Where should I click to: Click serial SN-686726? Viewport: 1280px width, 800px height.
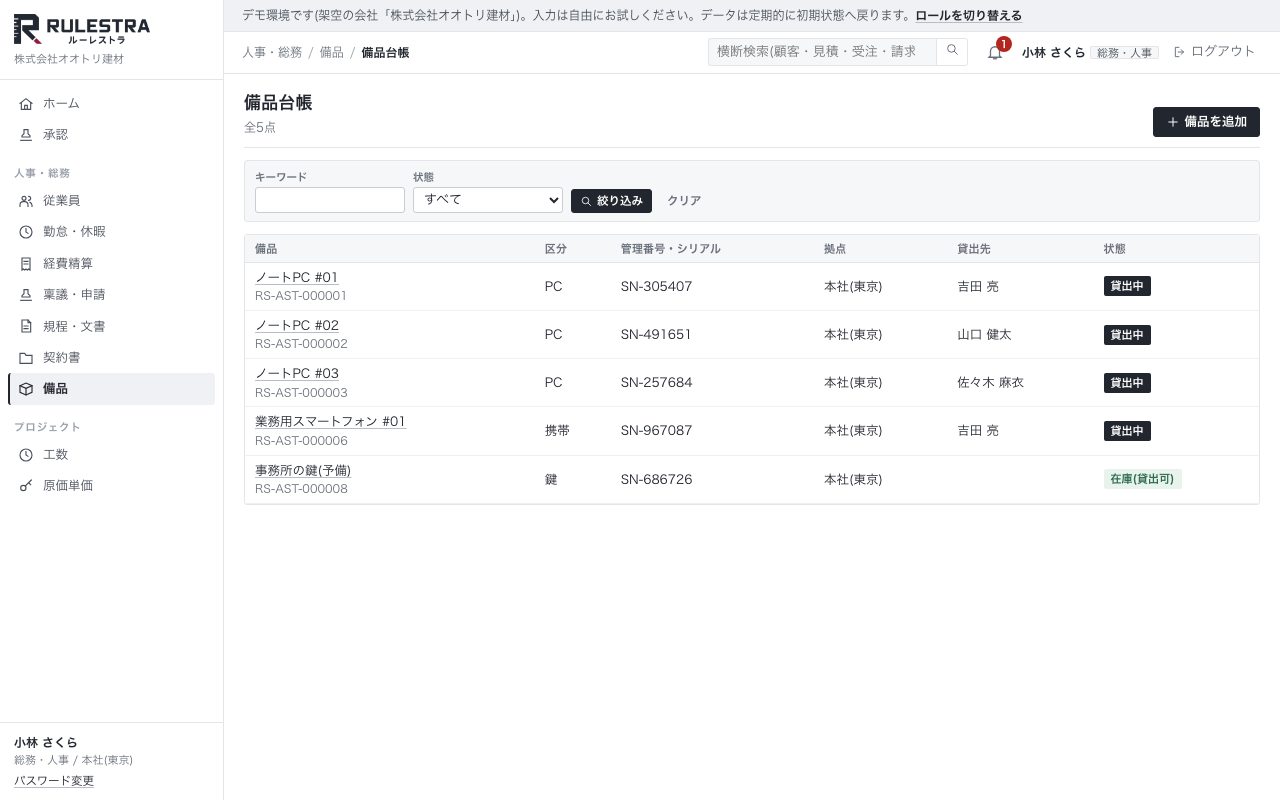tap(656, 479)
